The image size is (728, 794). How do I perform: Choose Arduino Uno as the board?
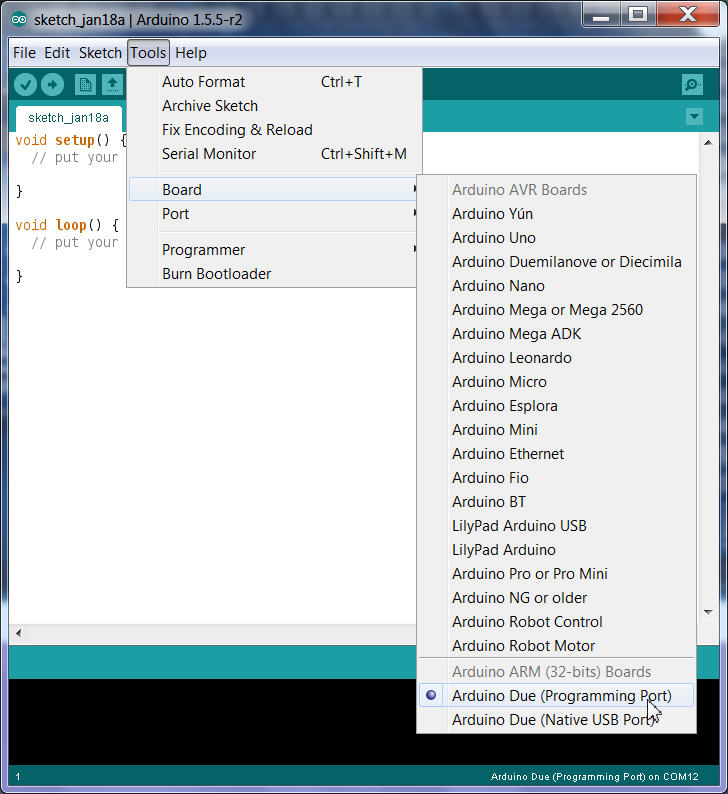[494, 238]
